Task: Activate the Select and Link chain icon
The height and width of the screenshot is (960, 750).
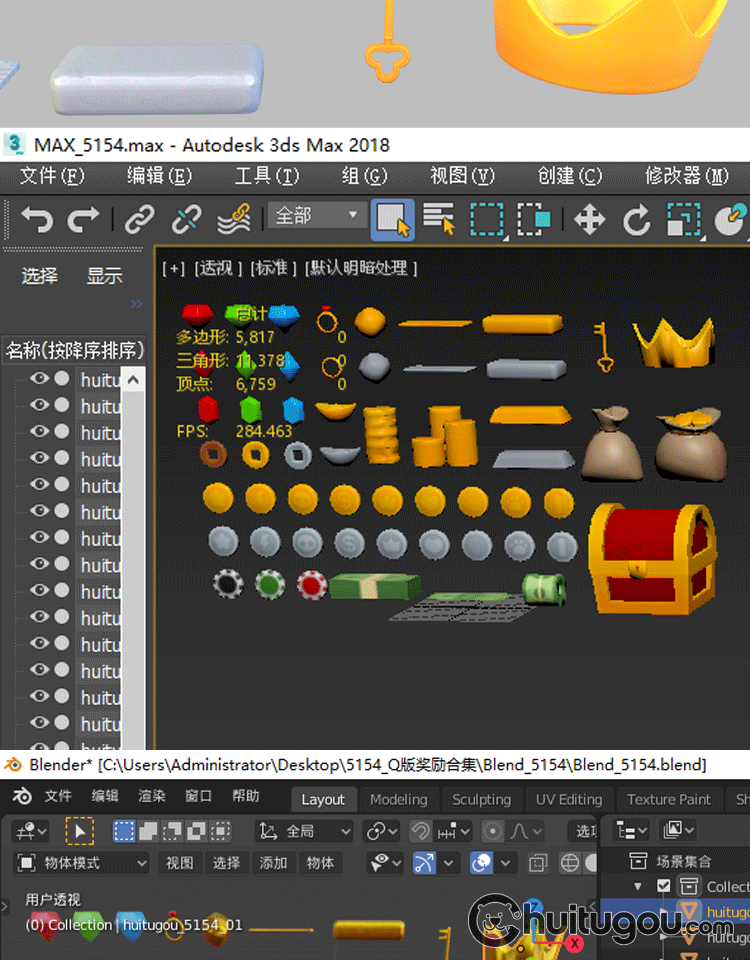Action: [x=139, y=219]
